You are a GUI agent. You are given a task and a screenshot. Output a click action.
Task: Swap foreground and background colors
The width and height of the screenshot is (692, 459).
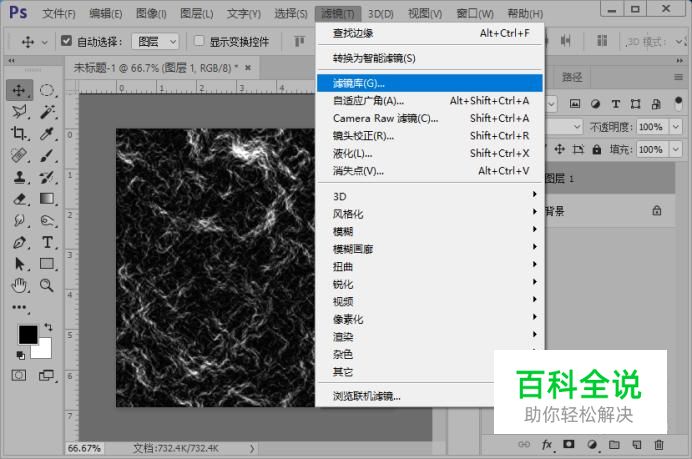48,327
